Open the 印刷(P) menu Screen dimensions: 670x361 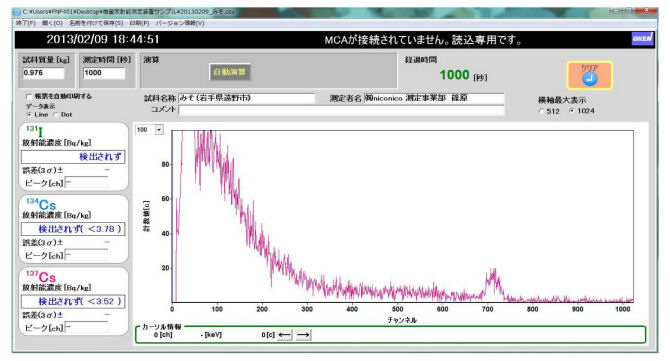click(139, 23)
